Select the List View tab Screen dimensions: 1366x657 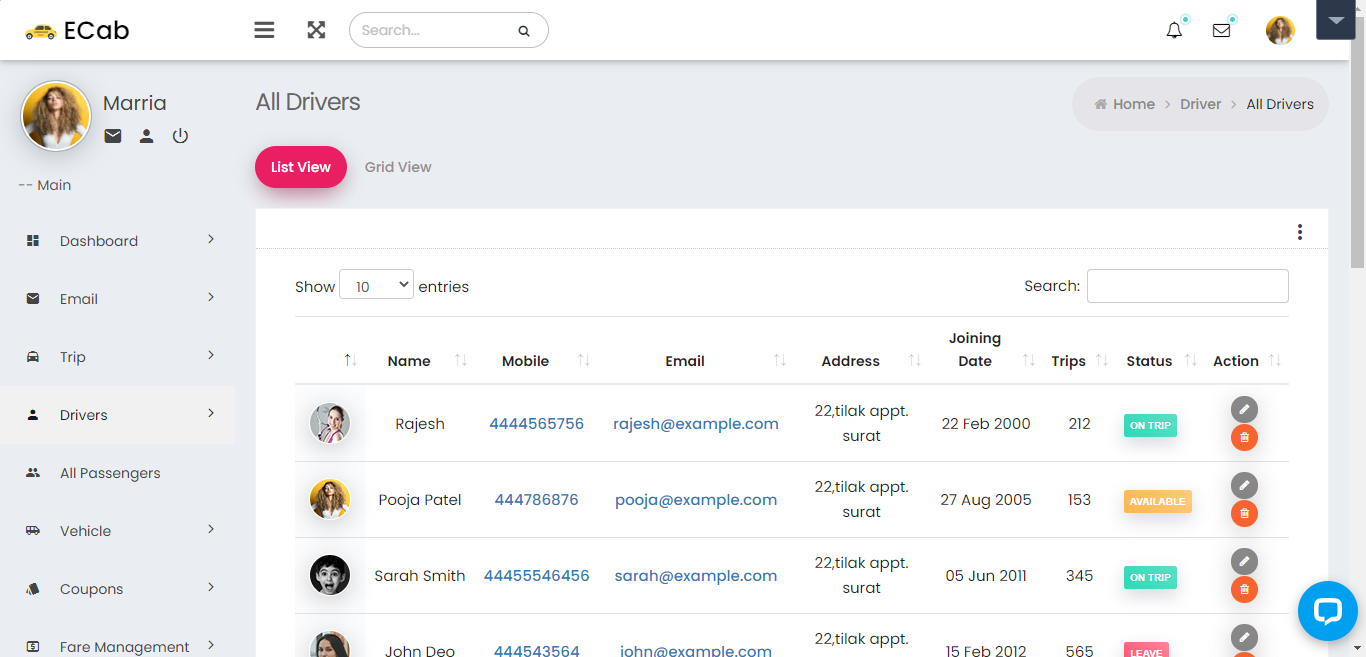coord(301,167)
